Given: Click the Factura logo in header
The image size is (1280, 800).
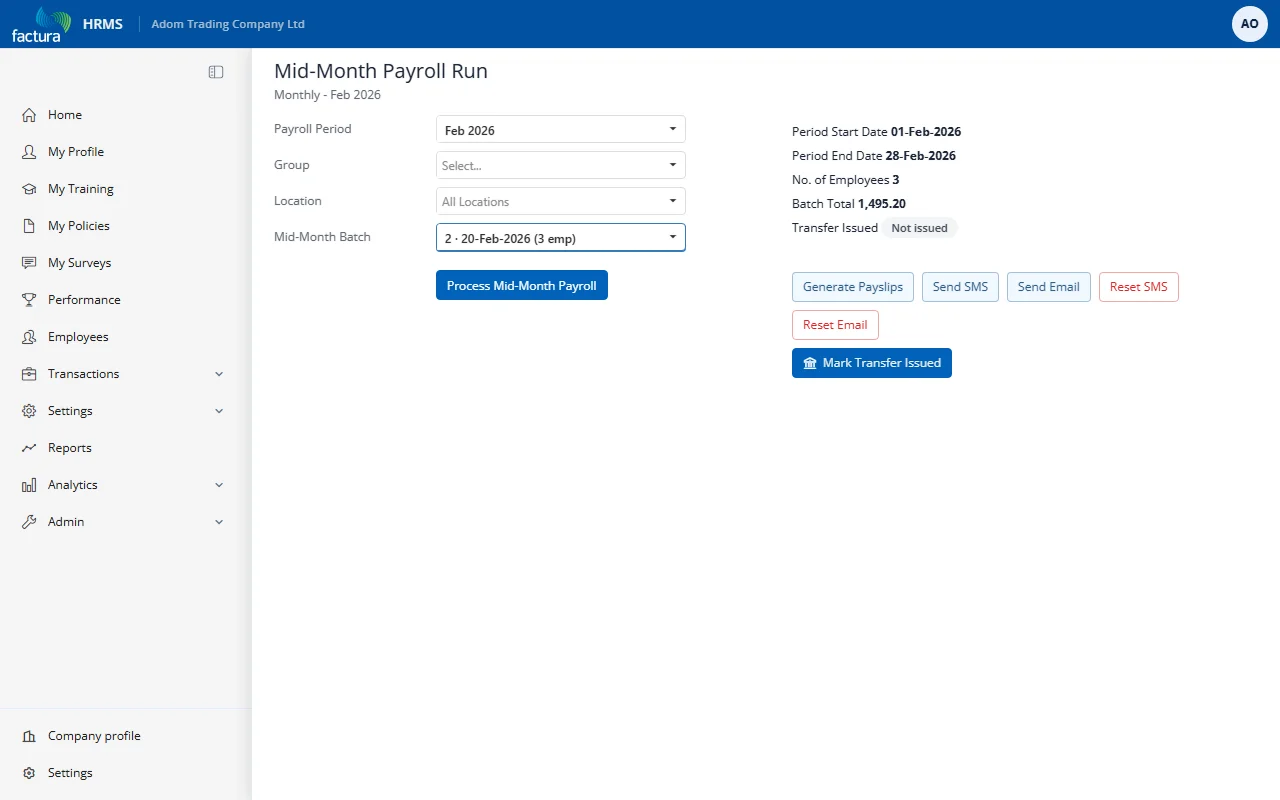Looking at the screenshot, I should 41,24.
